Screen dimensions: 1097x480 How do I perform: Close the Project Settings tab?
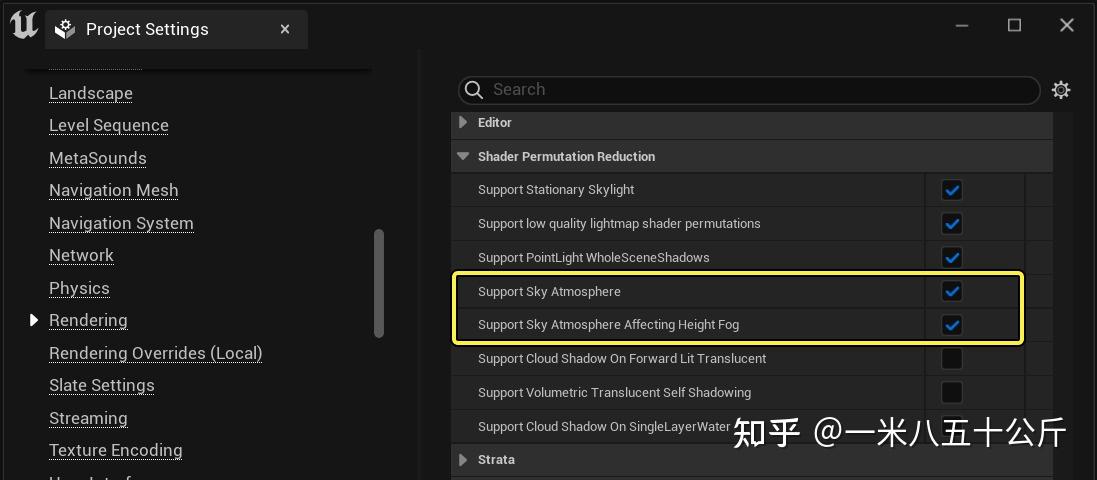pos(285,30)
